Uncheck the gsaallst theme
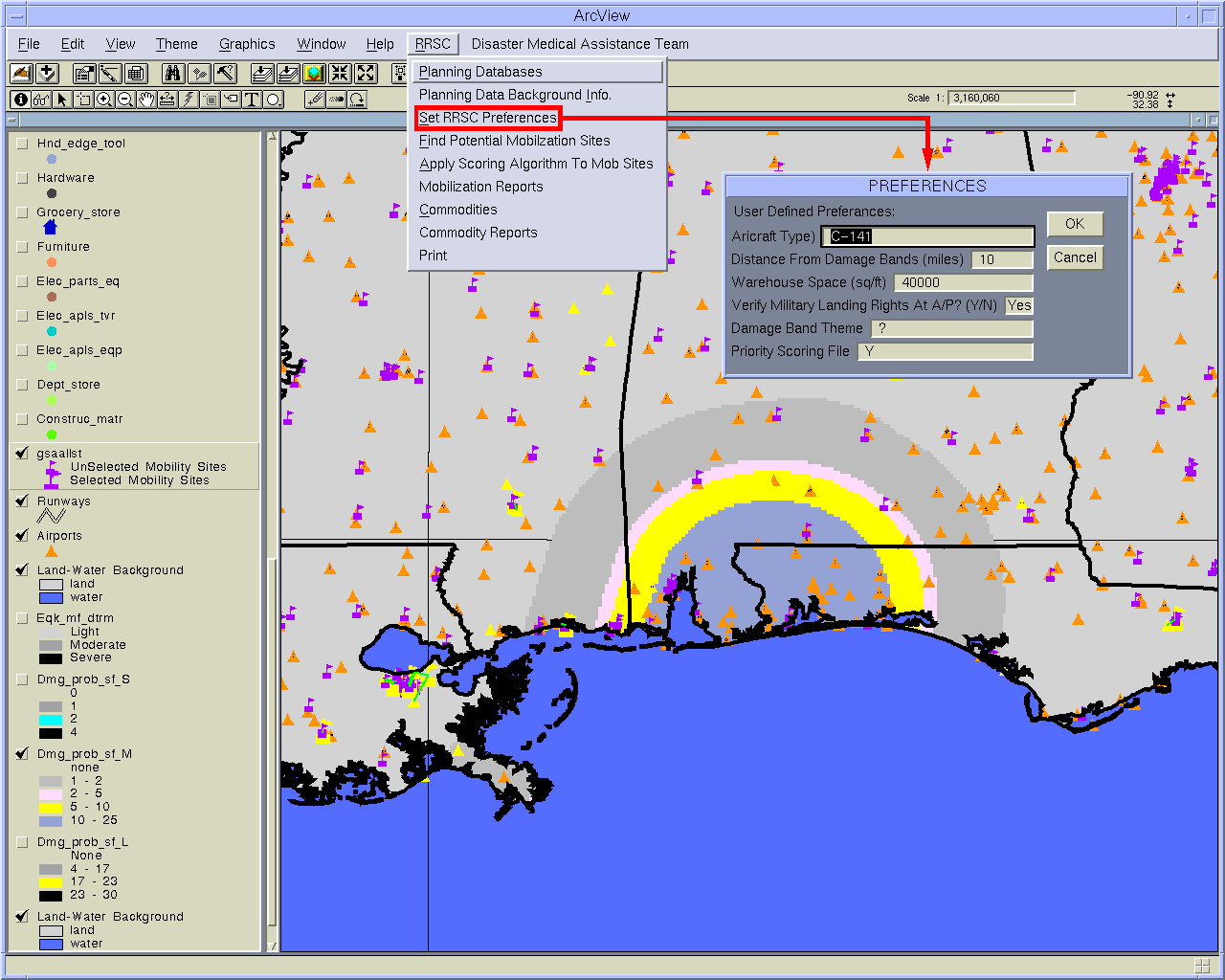The height and width of the screenshot is (980, 1225). coord(22,454)
